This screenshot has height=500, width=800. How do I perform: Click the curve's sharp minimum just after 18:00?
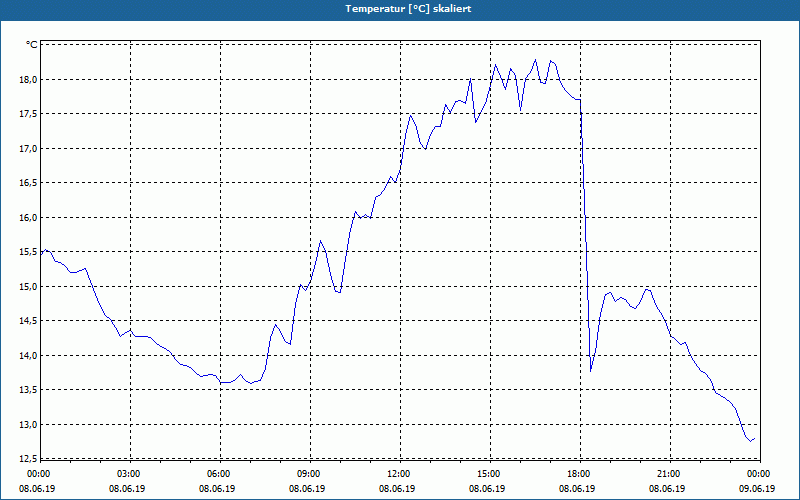[x=591, y=370]
